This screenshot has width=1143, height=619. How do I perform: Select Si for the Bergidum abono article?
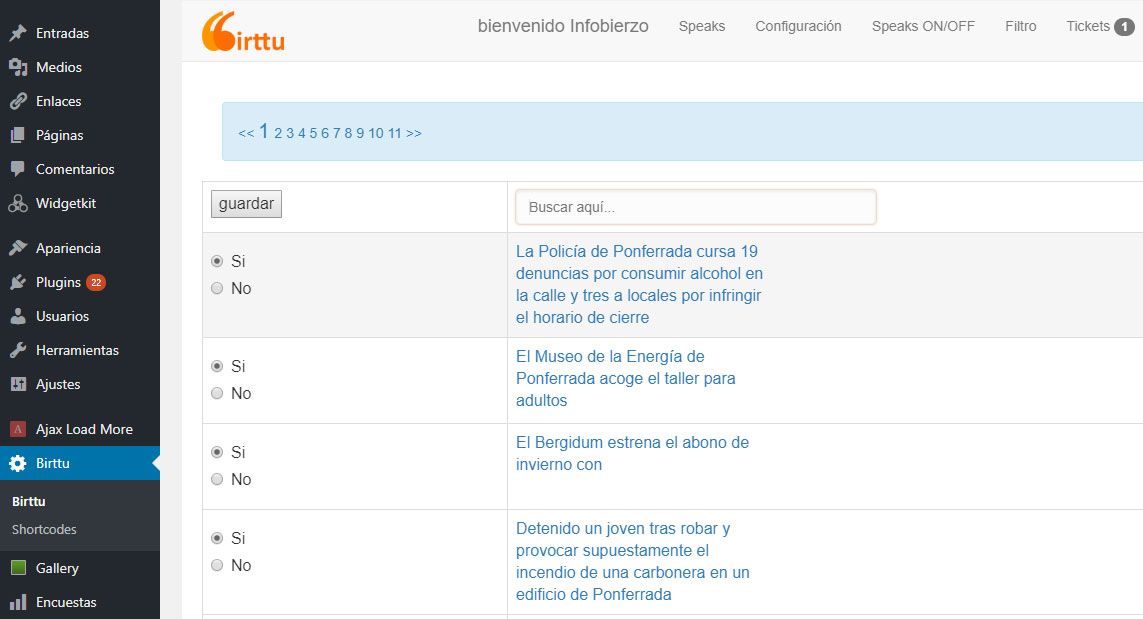(217, 452)
